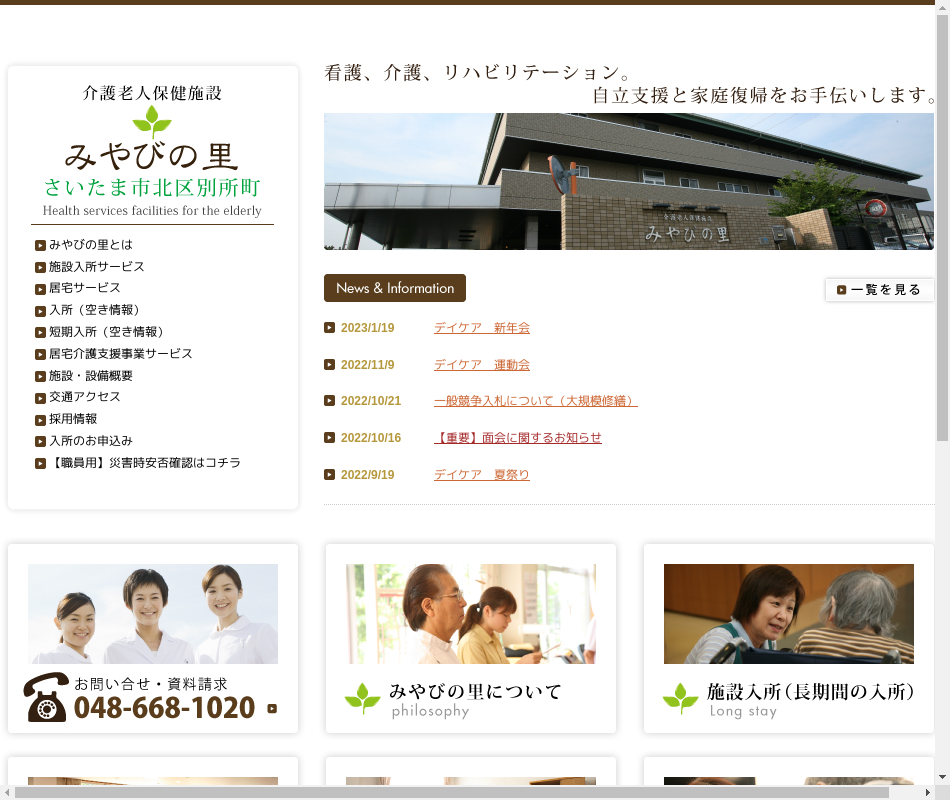The height and width of the screenshot is (800, 950).
Task: Click bullet icon next to 2022/11/9
Action: click(x=330, y=365)
